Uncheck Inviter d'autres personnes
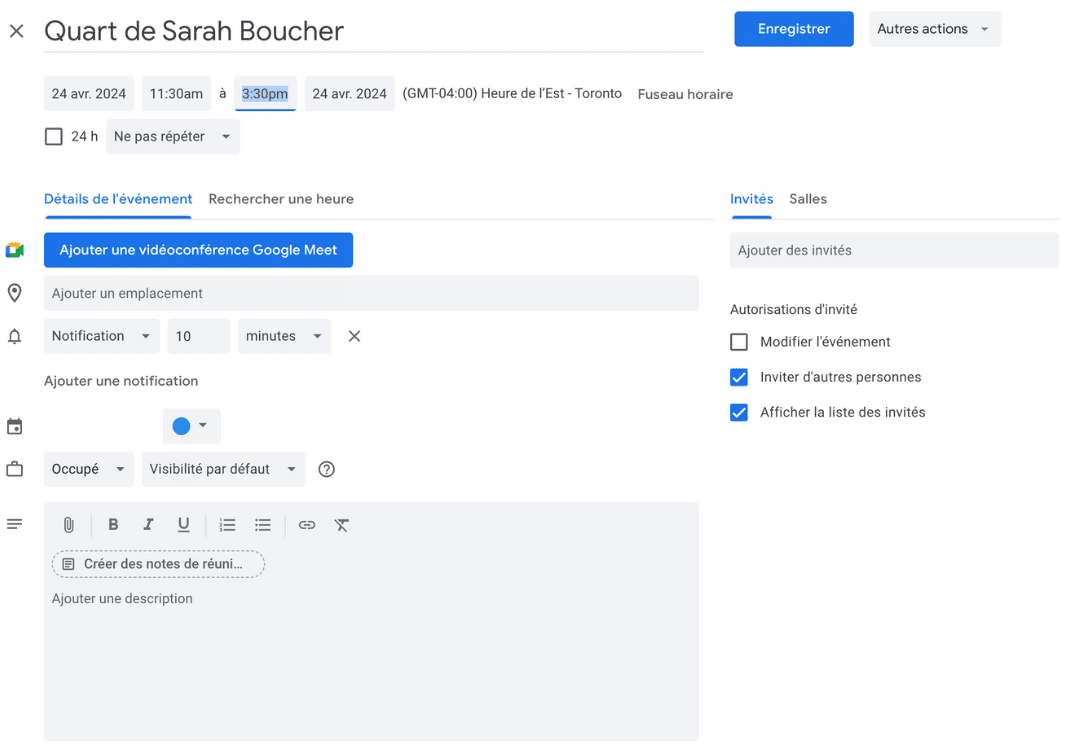Viewport: 1065px width, 755px height. click(739, 377)
